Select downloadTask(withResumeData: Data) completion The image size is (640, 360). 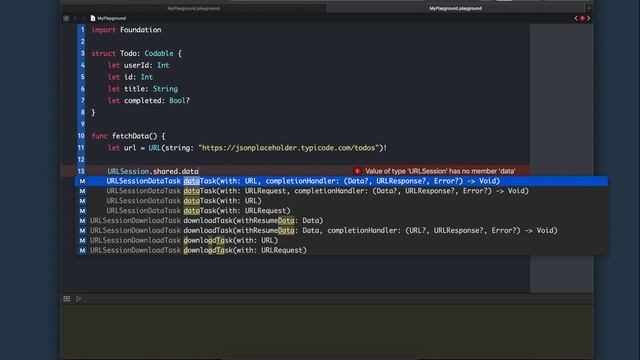click(x=342, y=220)
